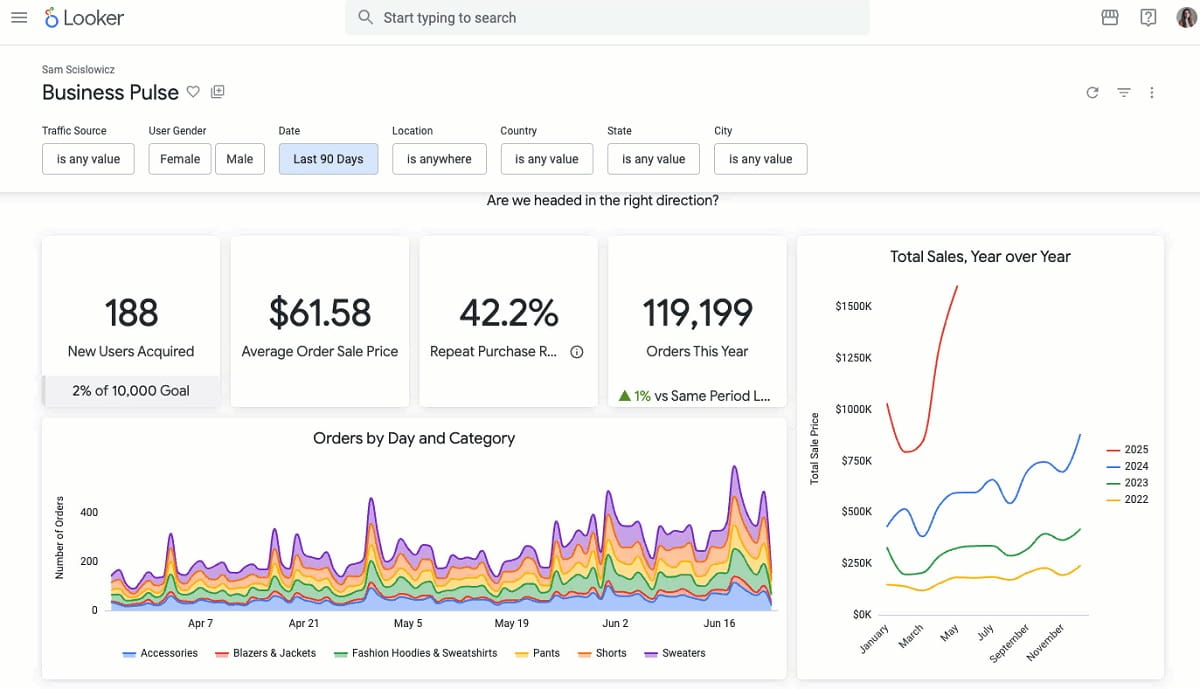Click Sam Scislowicz folder name
Viewport: 1200px width, 689px height.
[78, 70]
